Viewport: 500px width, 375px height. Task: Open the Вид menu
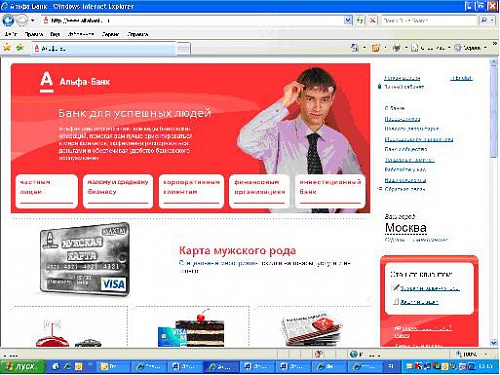[x=55, y=34]
